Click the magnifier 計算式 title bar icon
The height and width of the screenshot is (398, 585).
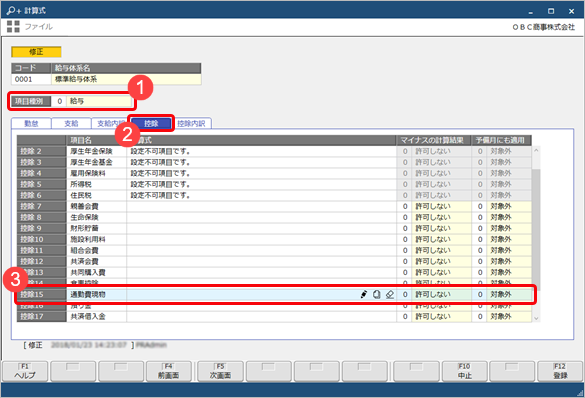14,10
